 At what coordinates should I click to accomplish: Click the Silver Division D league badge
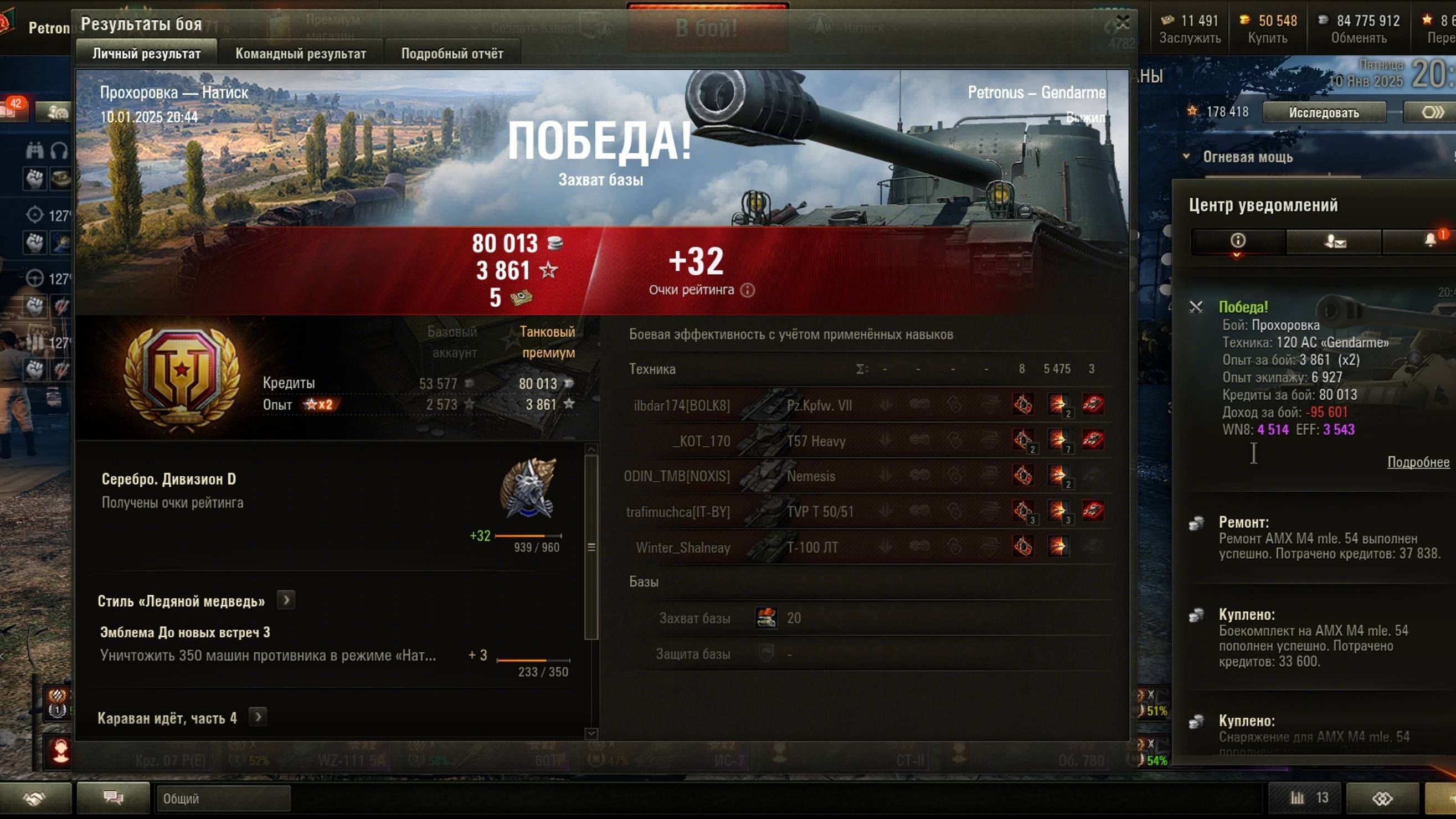click(528, 488)
